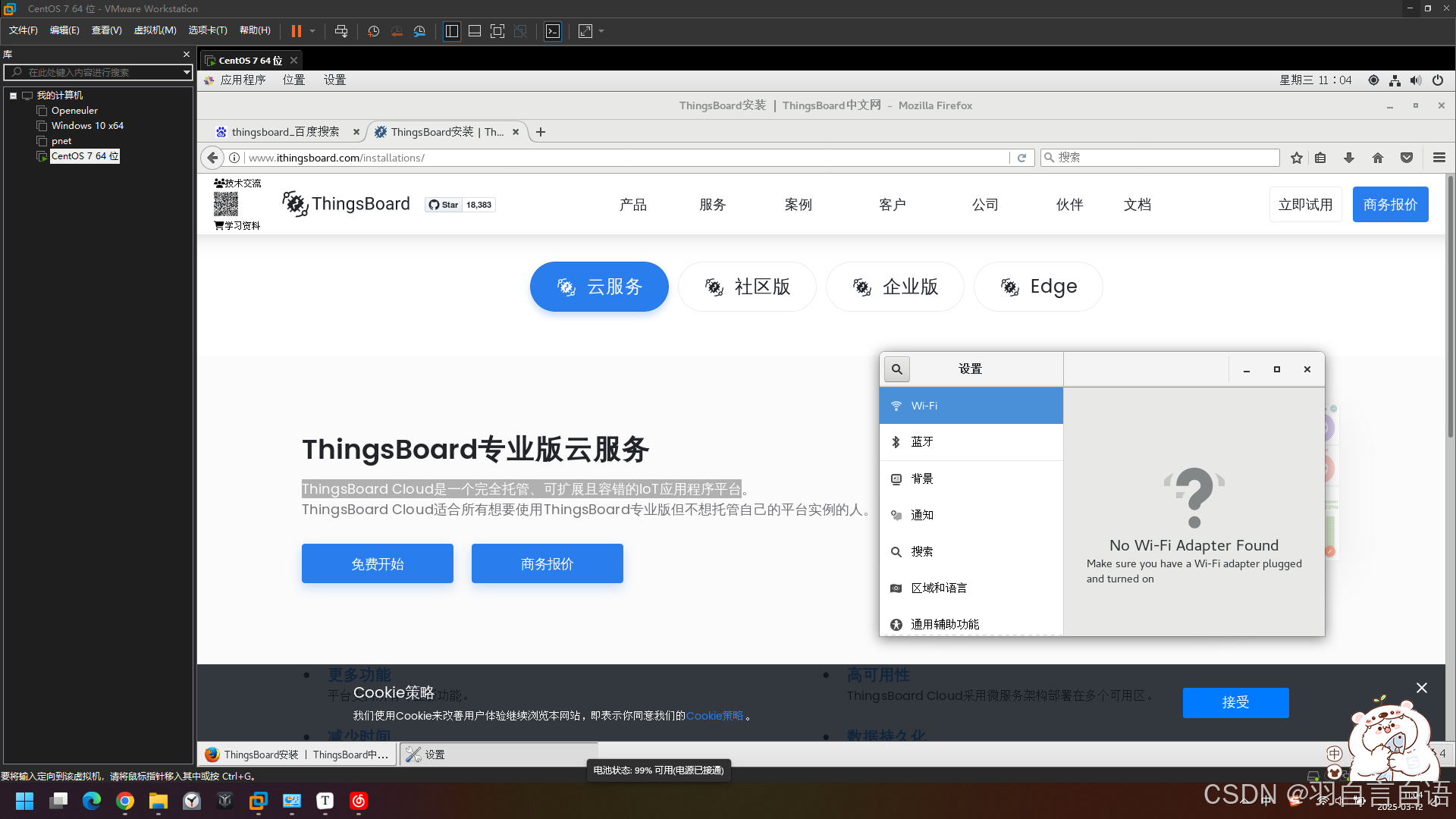Click the Firefox home icon
The width and height of the screenshot is (1456, 819).
1378,158
